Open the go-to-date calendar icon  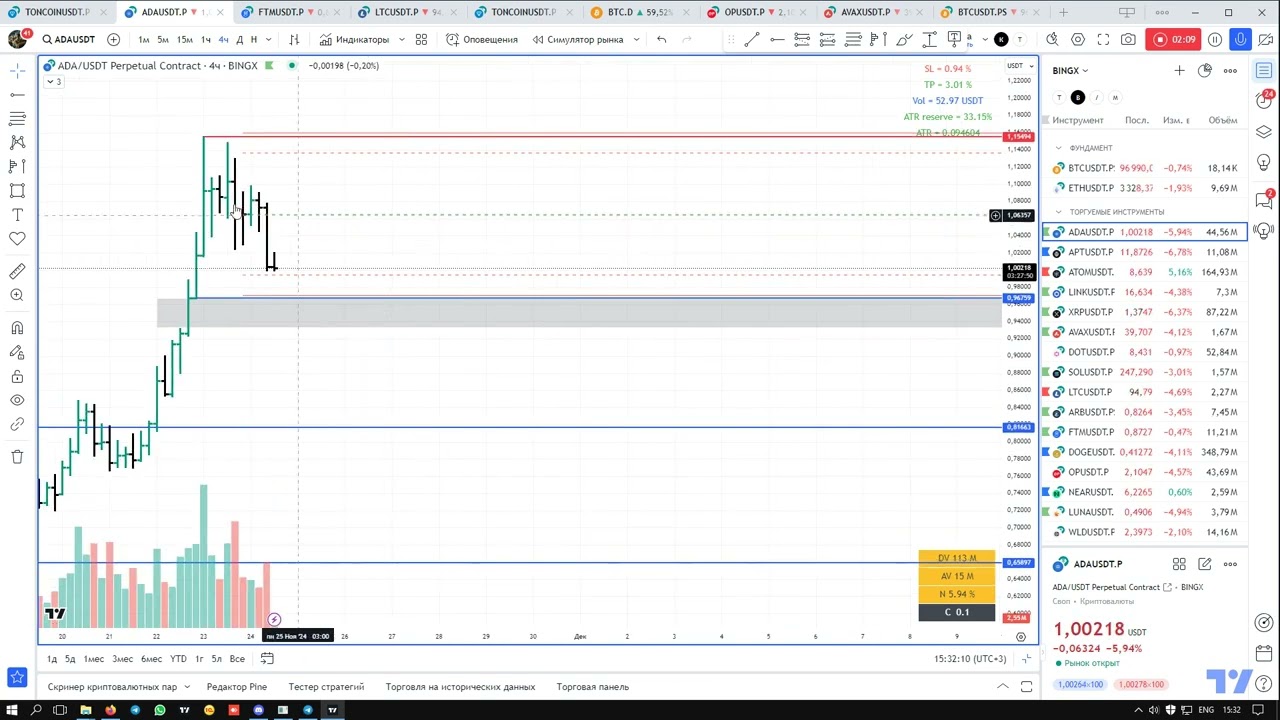(x=267, y=659)
